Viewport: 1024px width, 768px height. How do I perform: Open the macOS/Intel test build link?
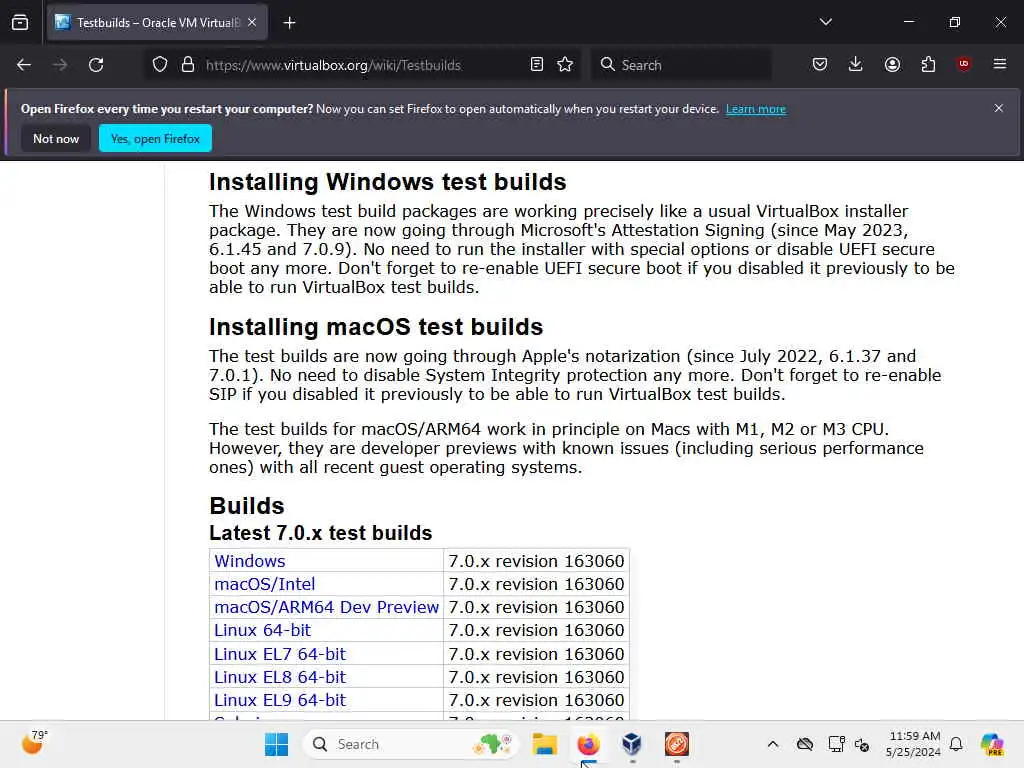tap(264, 584)
